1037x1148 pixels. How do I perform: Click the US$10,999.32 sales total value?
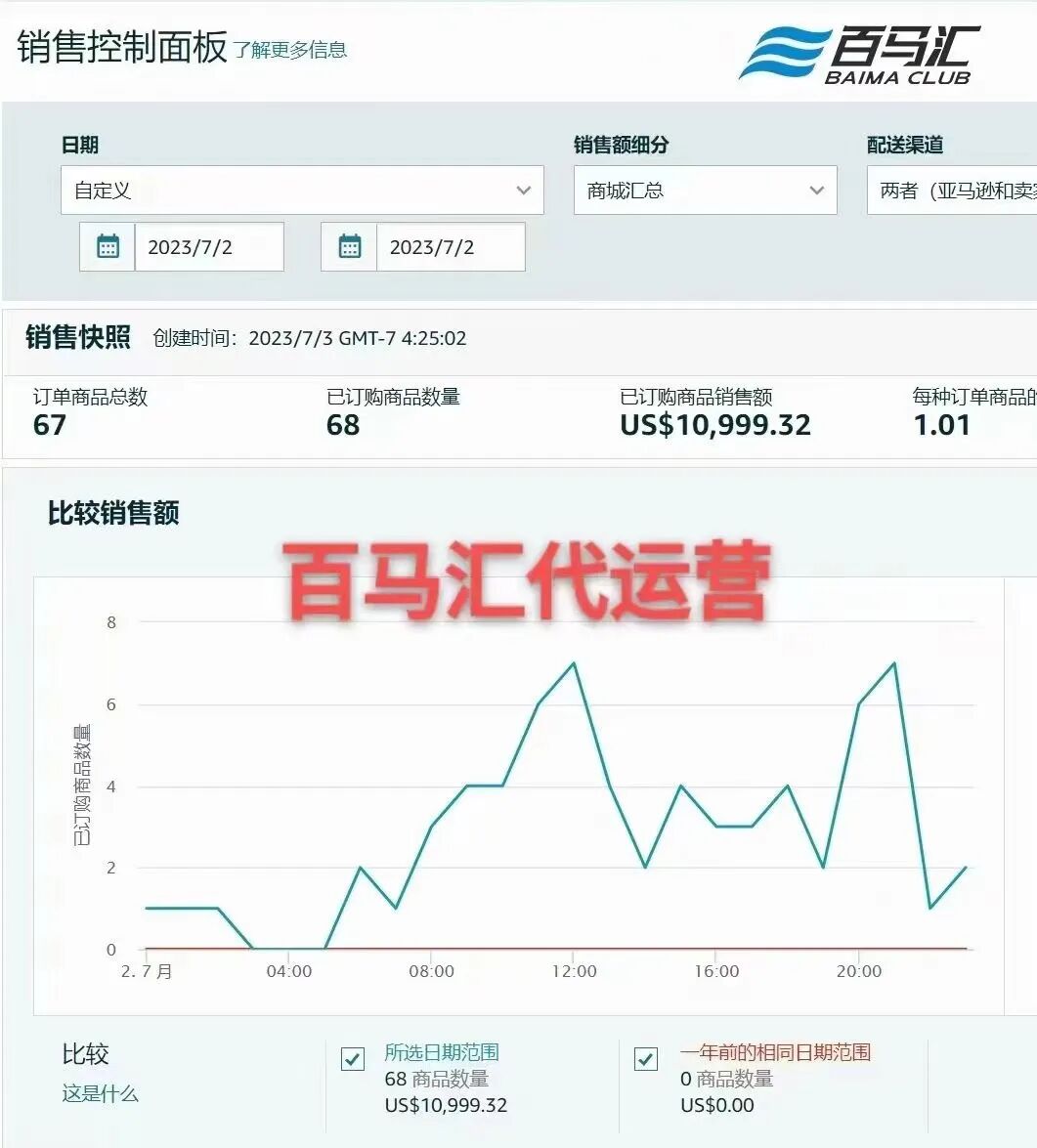(714, 425)
